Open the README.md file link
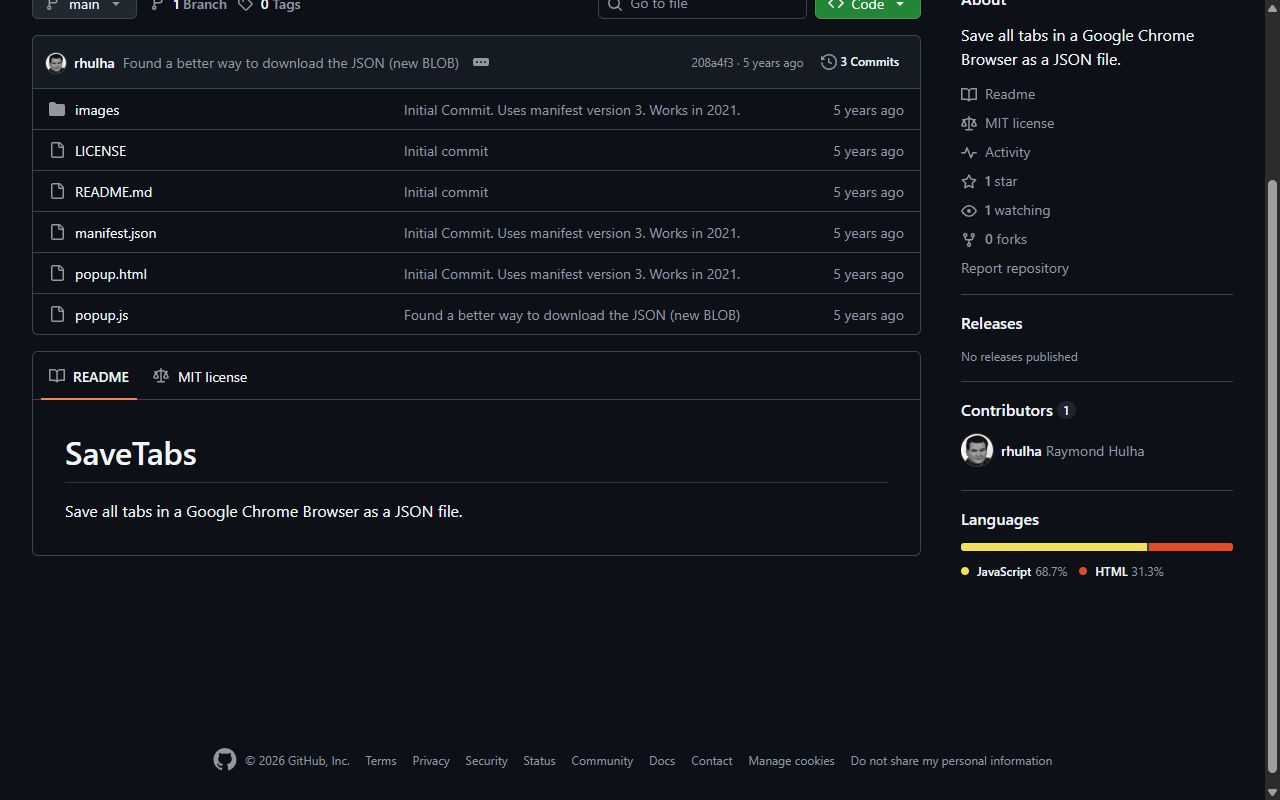The image size is (1280, 800). click(x=113, y=192)
